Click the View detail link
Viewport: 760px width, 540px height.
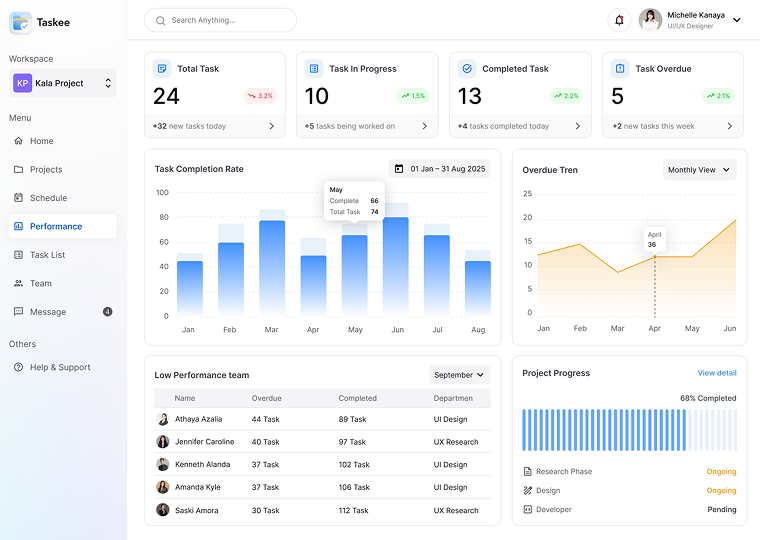point(717,373)
